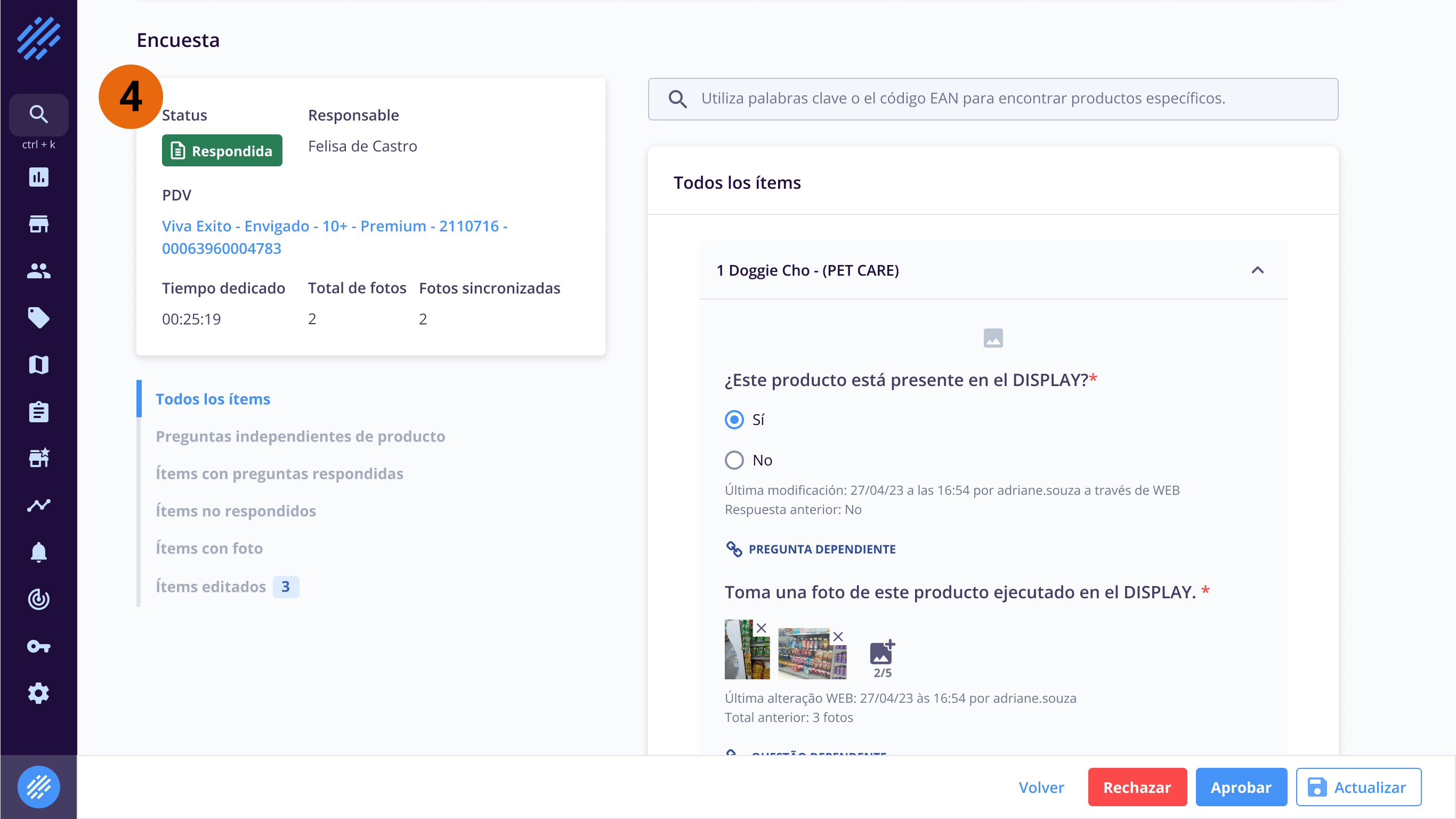Open the sidebar search icon
Viewport: 1456px width, 819px height.
coord(38,115)
